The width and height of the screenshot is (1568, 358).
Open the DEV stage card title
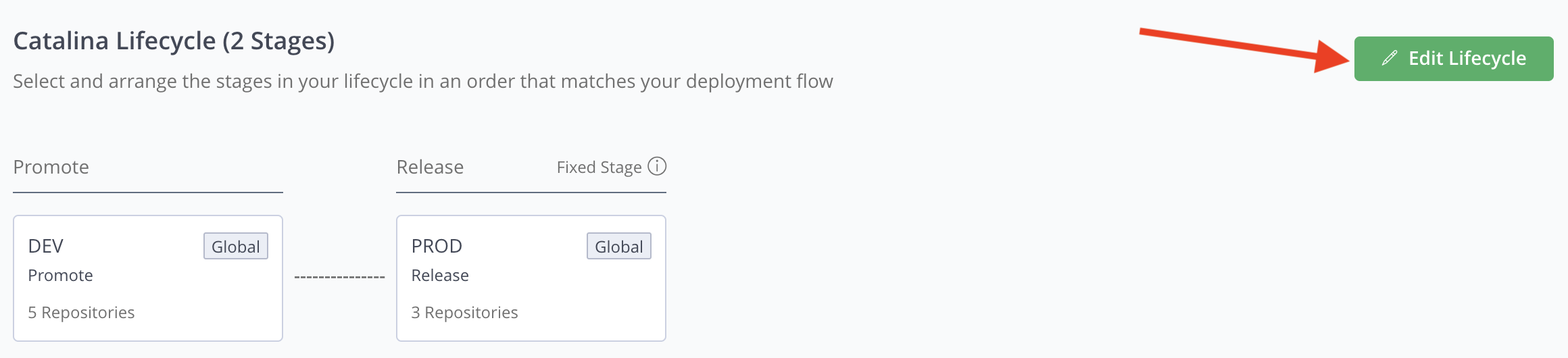click(x=46, y=246)
